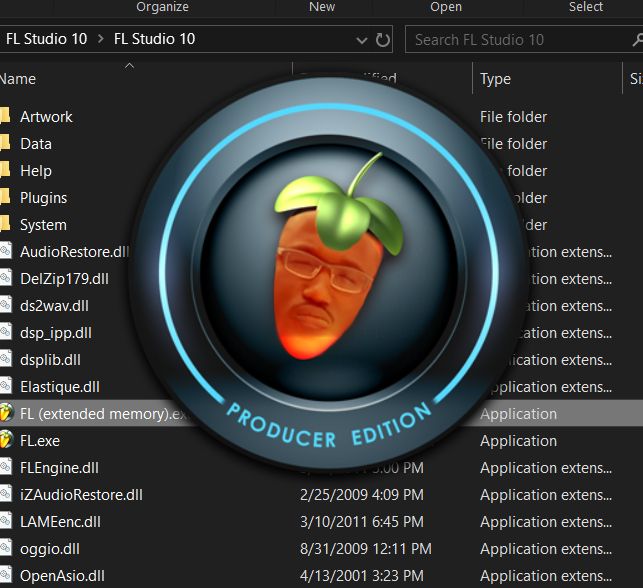Click the Elastique.dll file icon

(5, 386)
